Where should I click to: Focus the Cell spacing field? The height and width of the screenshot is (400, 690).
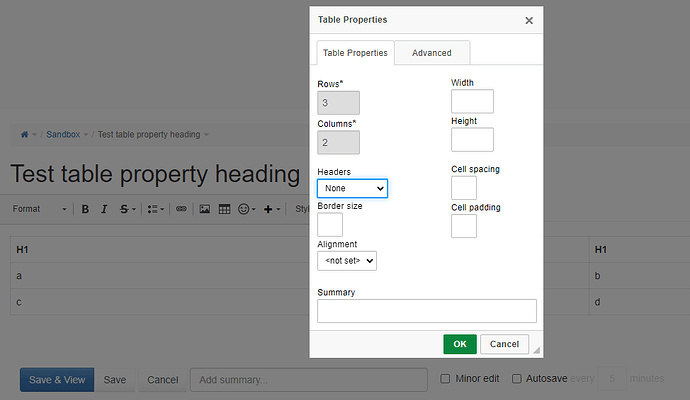[464, 188]
